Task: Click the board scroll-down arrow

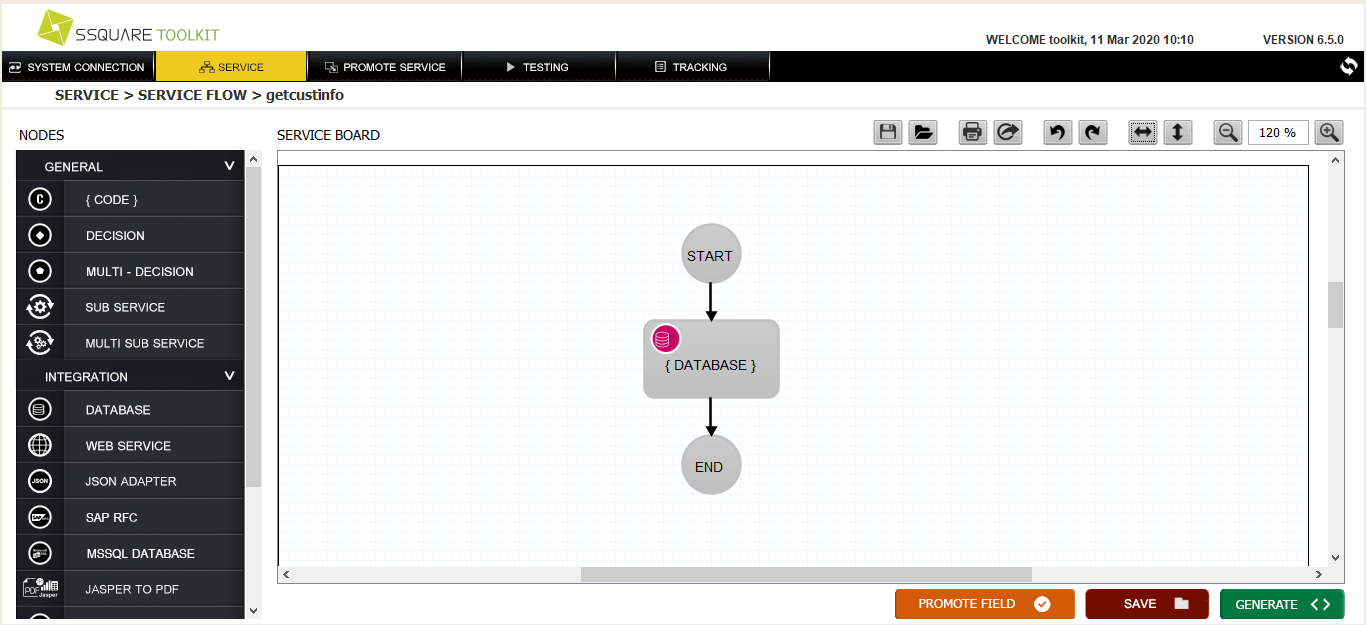Action: pos(1335,558)
